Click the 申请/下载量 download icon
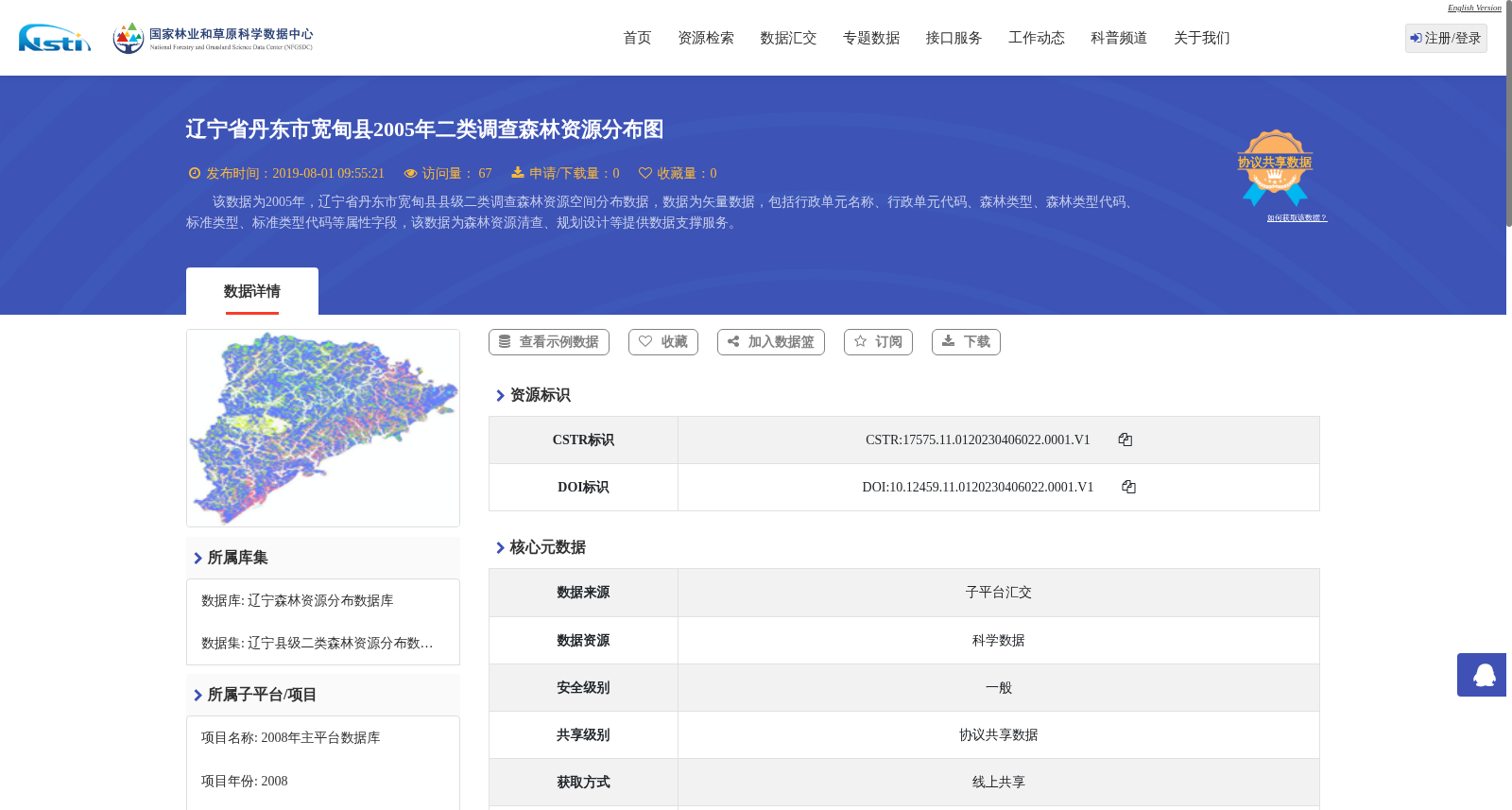Screen dimensions: 1512x810 click(x=518, y=173)
